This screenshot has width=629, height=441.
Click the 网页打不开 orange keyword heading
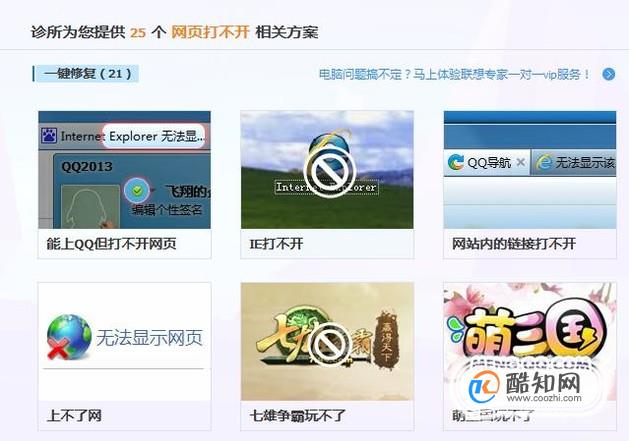point(210,32)
